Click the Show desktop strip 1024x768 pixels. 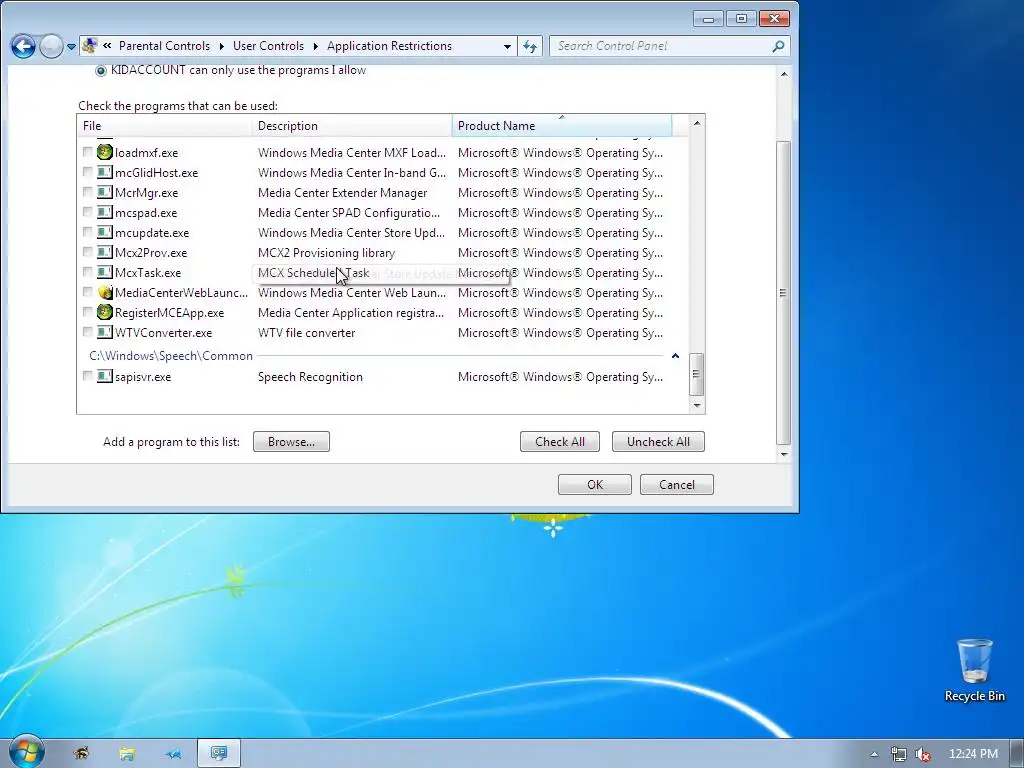coord(1018,754)
